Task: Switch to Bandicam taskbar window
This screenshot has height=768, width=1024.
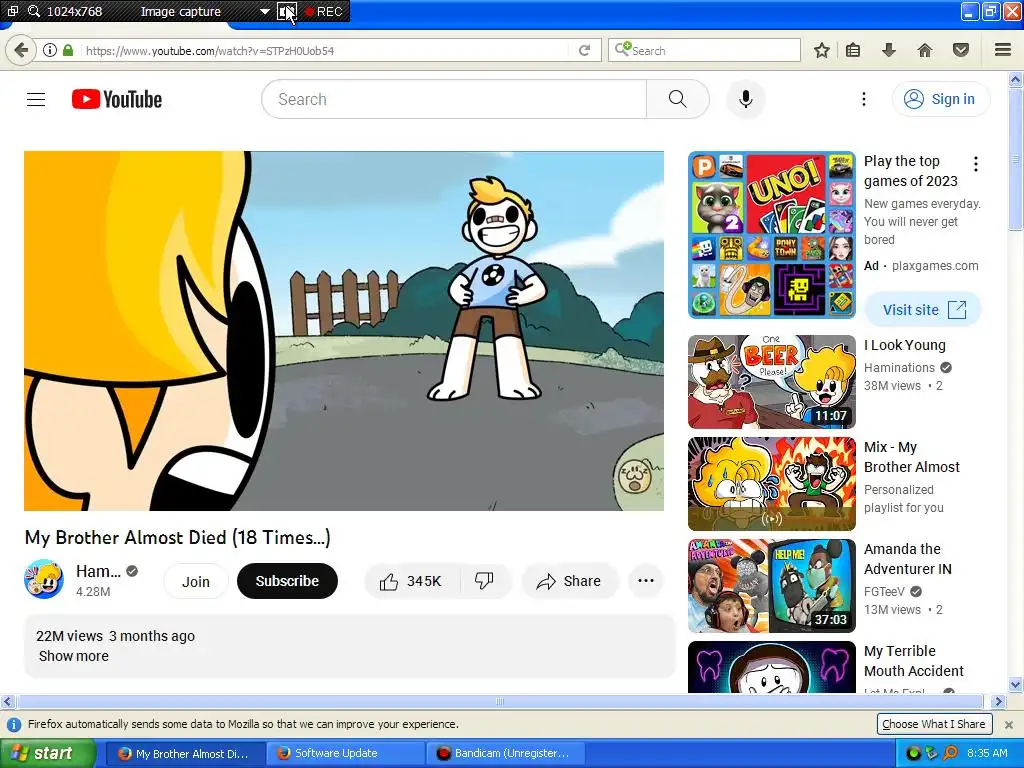Action: pyautogui.click(x=505, y=753)
